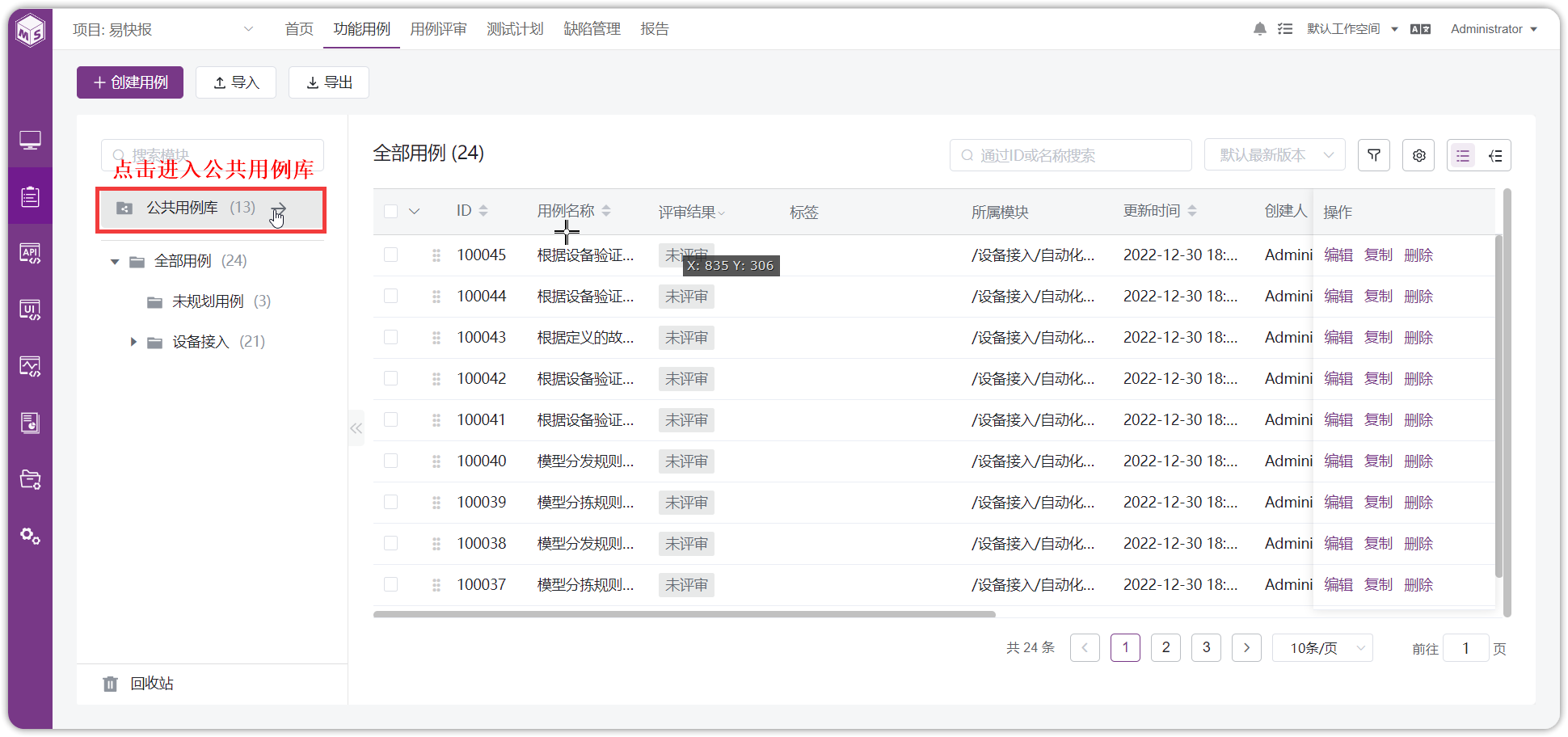Open the 默认最新版本 version dropdown
Viewport: 1568px width, 737px height.
[x=1275, y=155]
